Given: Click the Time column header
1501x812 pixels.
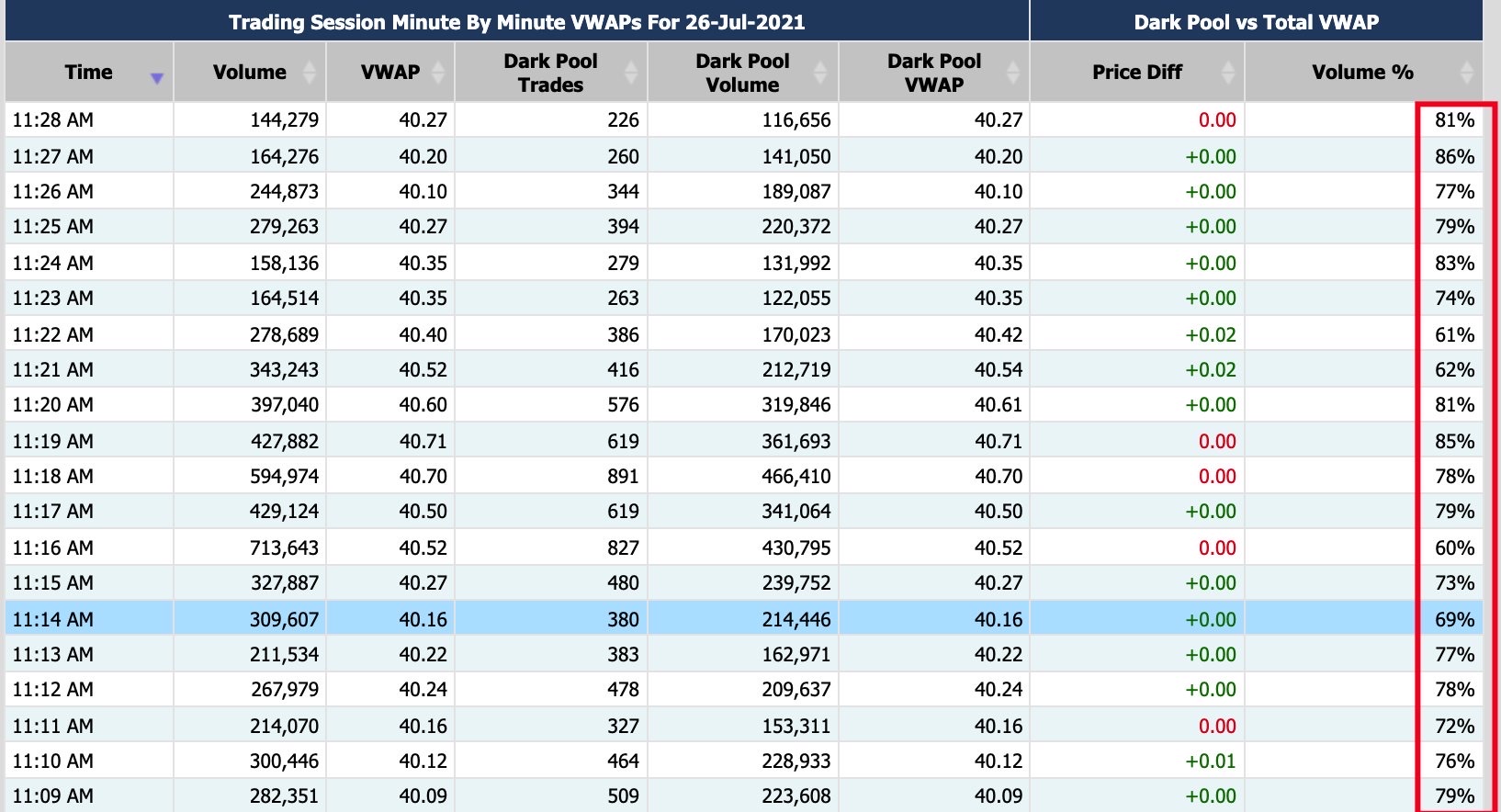Looking at the screenshot, I should pyautogui.click(x=89, y=72).
